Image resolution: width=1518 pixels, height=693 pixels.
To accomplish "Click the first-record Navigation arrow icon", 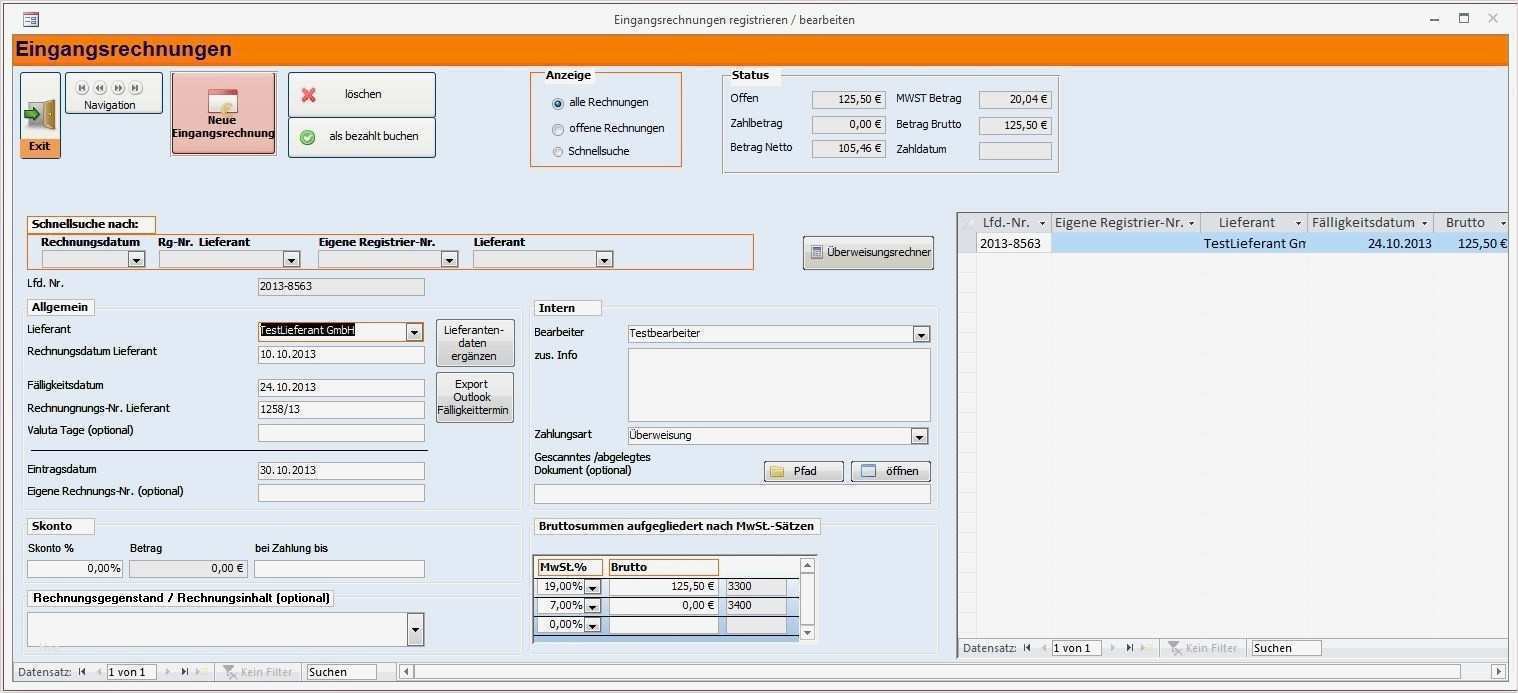I will [x=81, y=88].
